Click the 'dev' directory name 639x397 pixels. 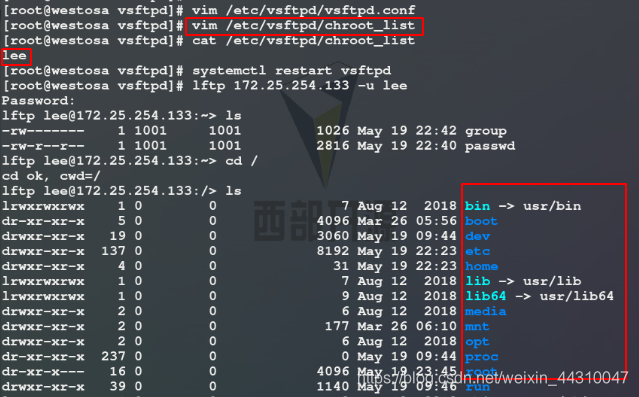click(477, 236)
